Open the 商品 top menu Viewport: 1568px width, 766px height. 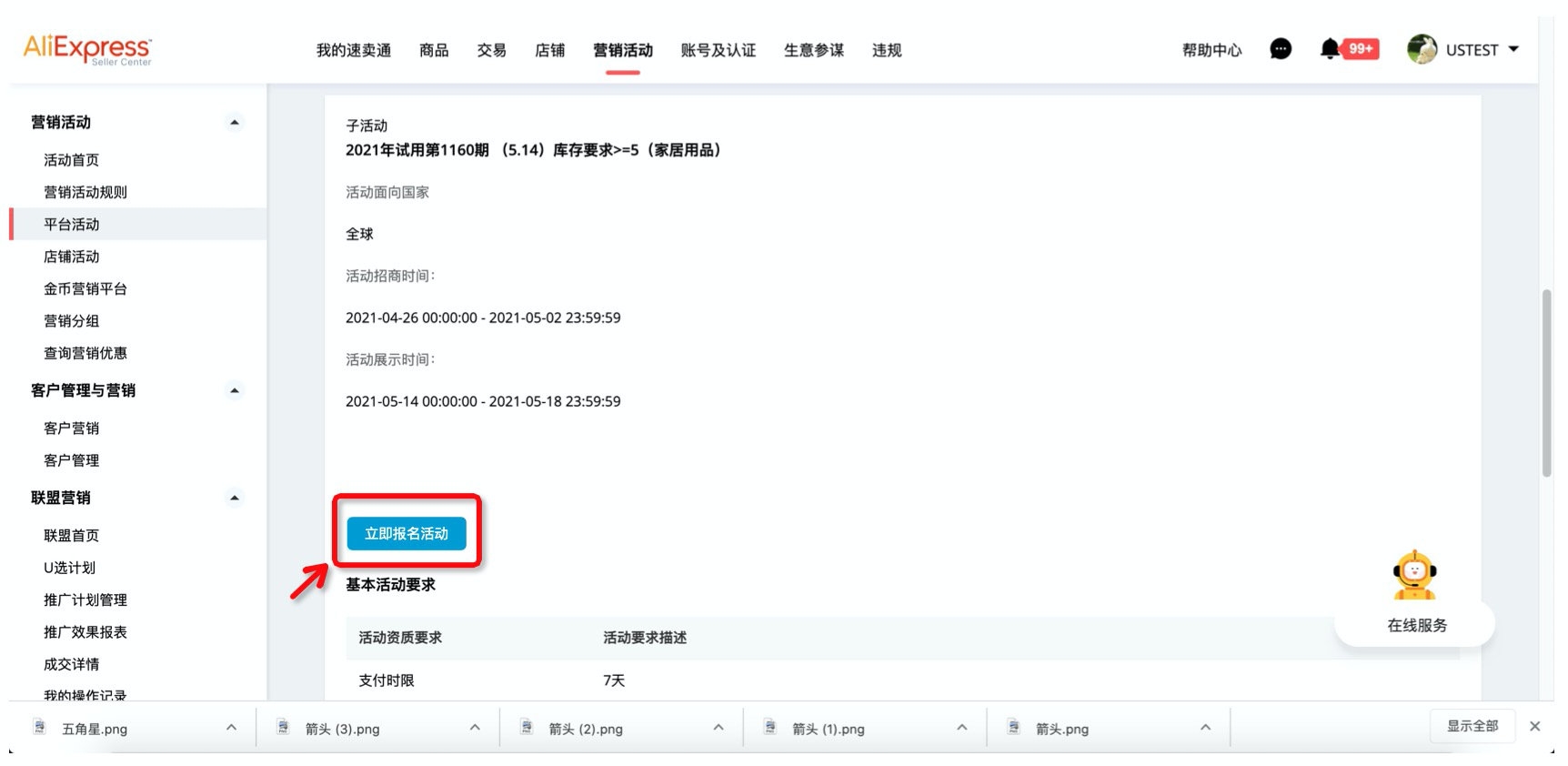pos(434,50)
